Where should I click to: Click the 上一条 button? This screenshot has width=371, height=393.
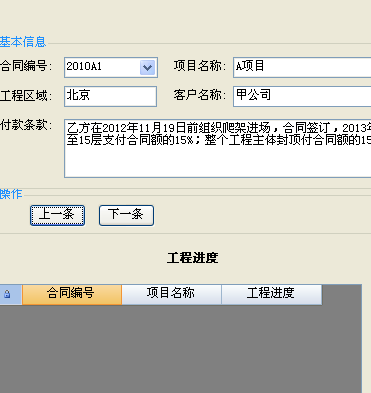coord(57,215)
